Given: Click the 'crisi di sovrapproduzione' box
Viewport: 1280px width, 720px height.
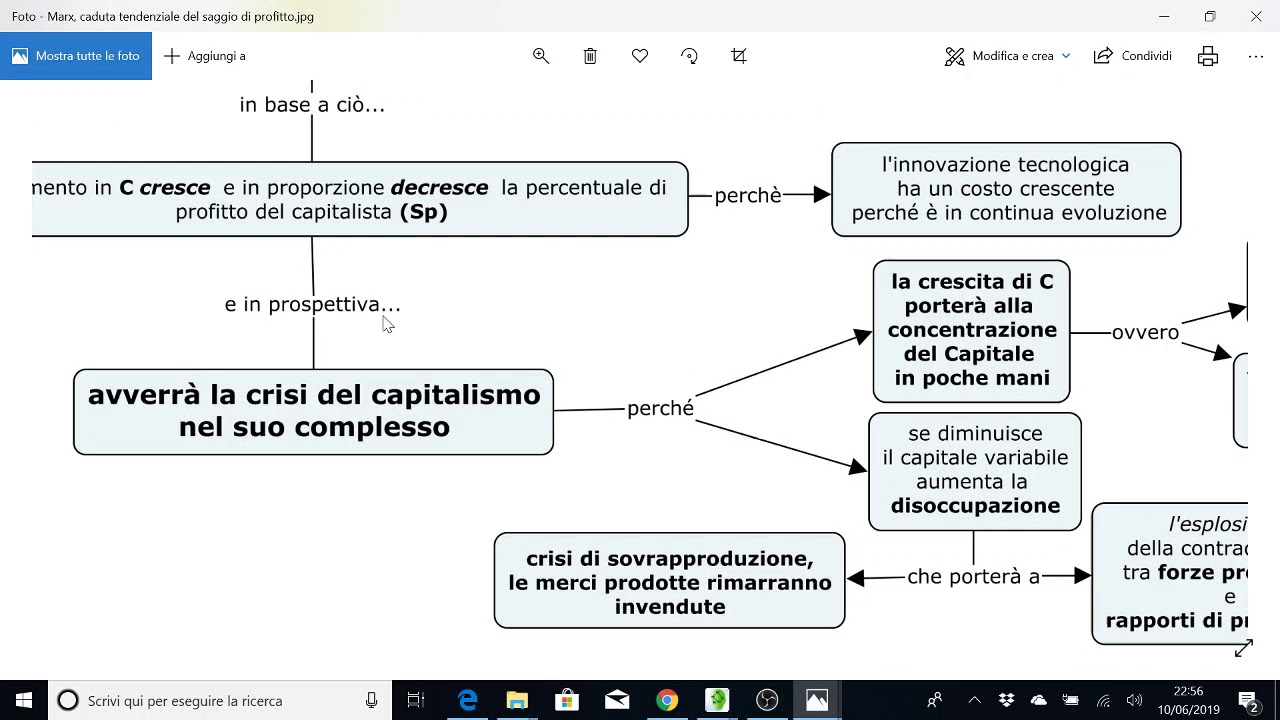Looking at the screenshot, I should (x=669, y=581).
